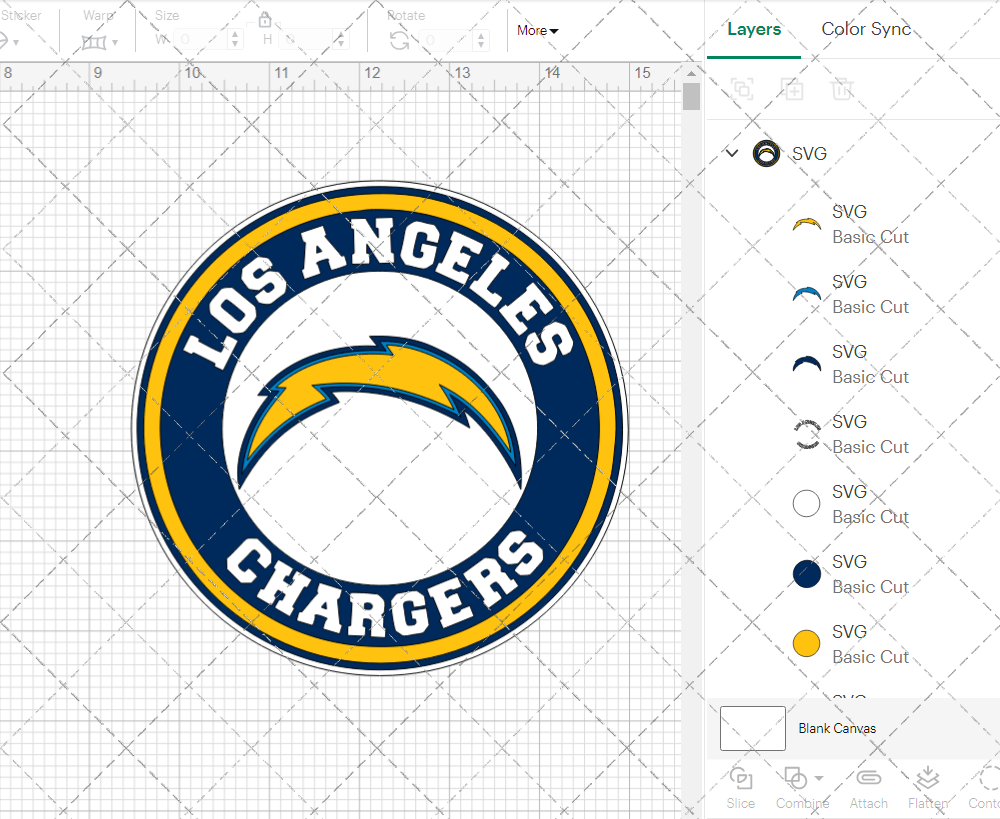Select the SVG group logo thumbnail
Screen dimensions: 1000x819
[766, 154]
